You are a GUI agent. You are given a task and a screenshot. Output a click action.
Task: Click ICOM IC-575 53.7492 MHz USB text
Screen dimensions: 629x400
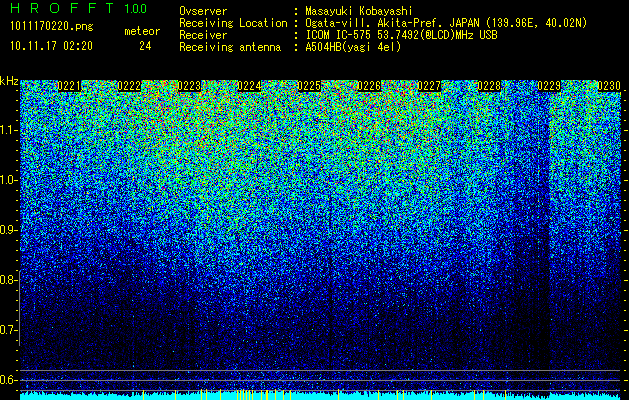(401, 35)
